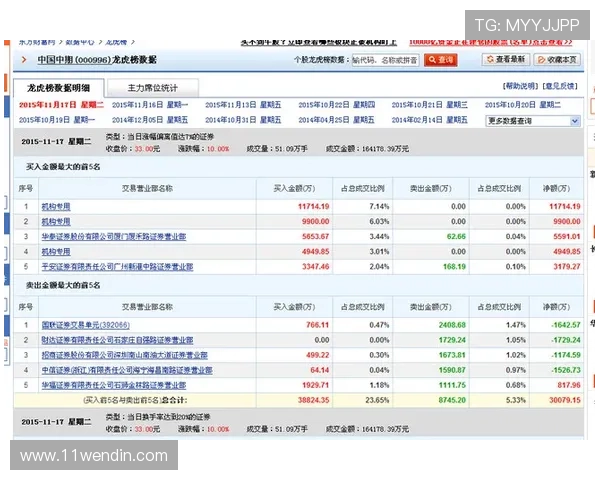Open the 帮助说明 link
Image resolution: width=600 pixels, height=480 pixels.
[520, 86]
